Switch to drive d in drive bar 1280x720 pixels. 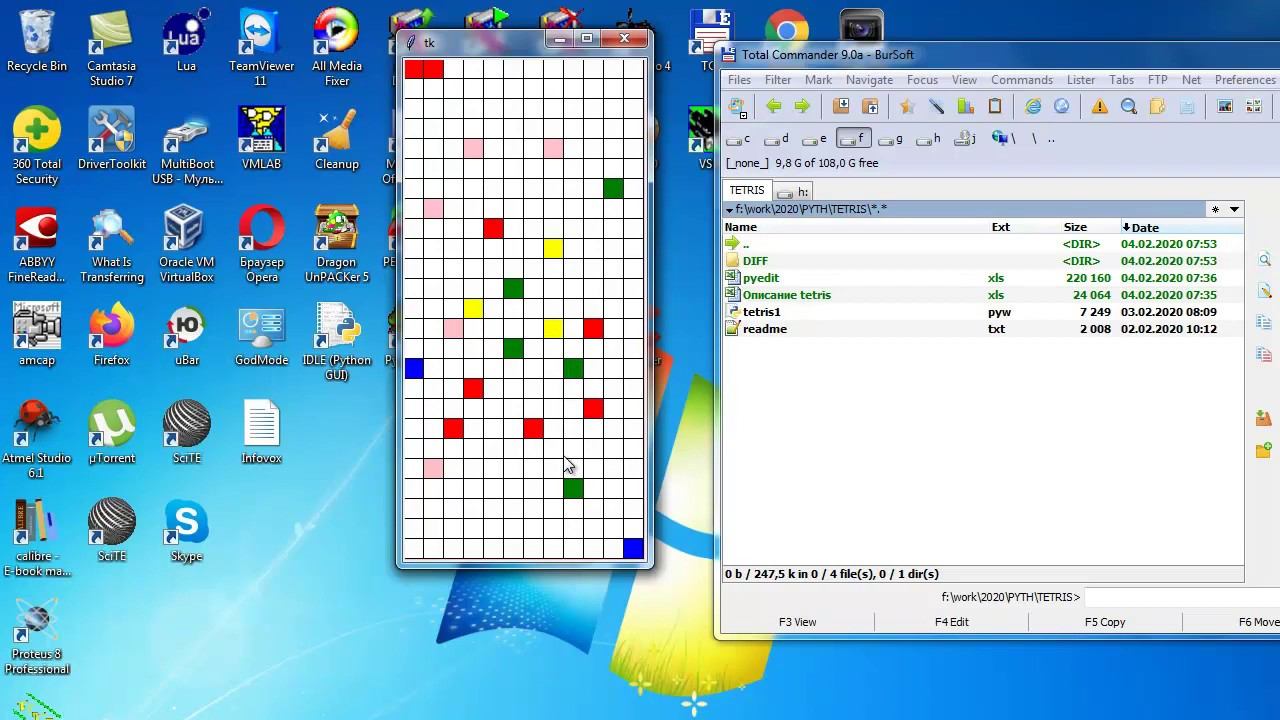coord(777,139)
